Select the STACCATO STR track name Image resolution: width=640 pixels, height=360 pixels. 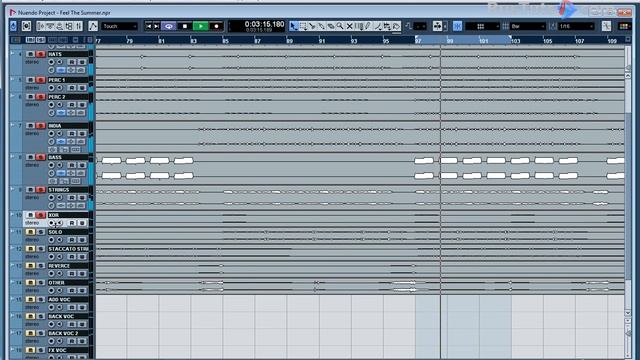tap(67, 249)
